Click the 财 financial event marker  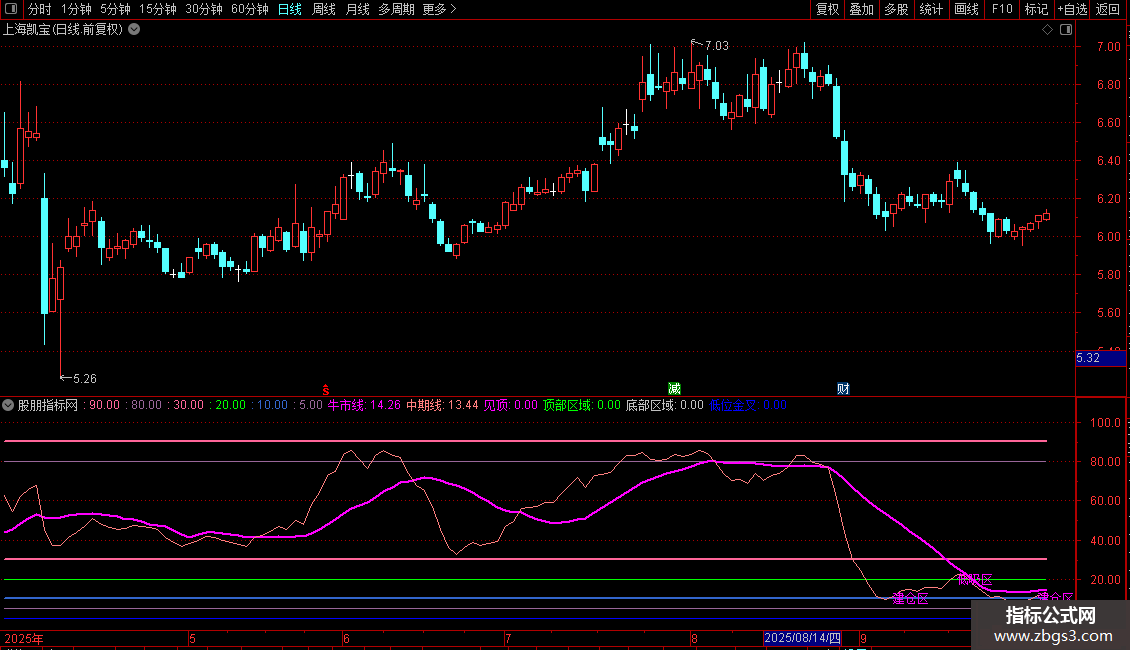[843, 388]
